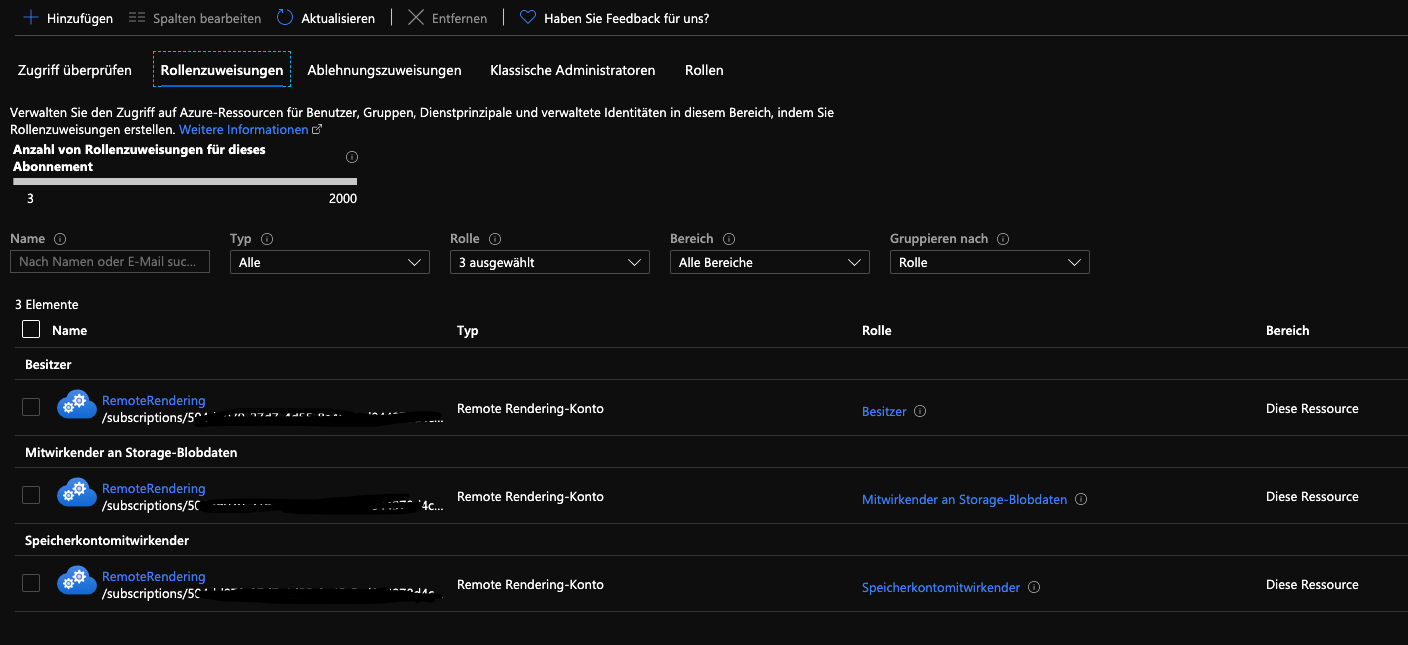This screenshot has width=1408, height=645.
Task: Click the Weitere Informationen link
Action: click(244, 129)
